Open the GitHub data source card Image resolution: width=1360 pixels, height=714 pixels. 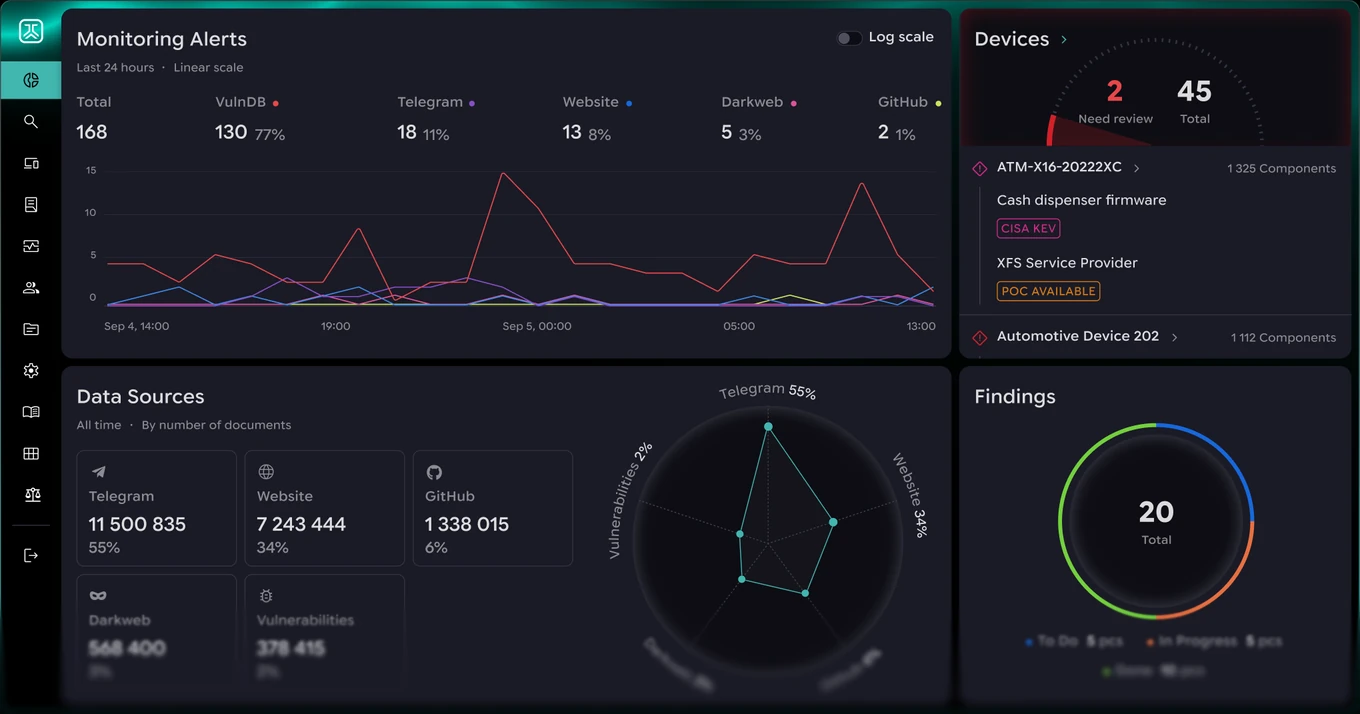tap(493, 508)
